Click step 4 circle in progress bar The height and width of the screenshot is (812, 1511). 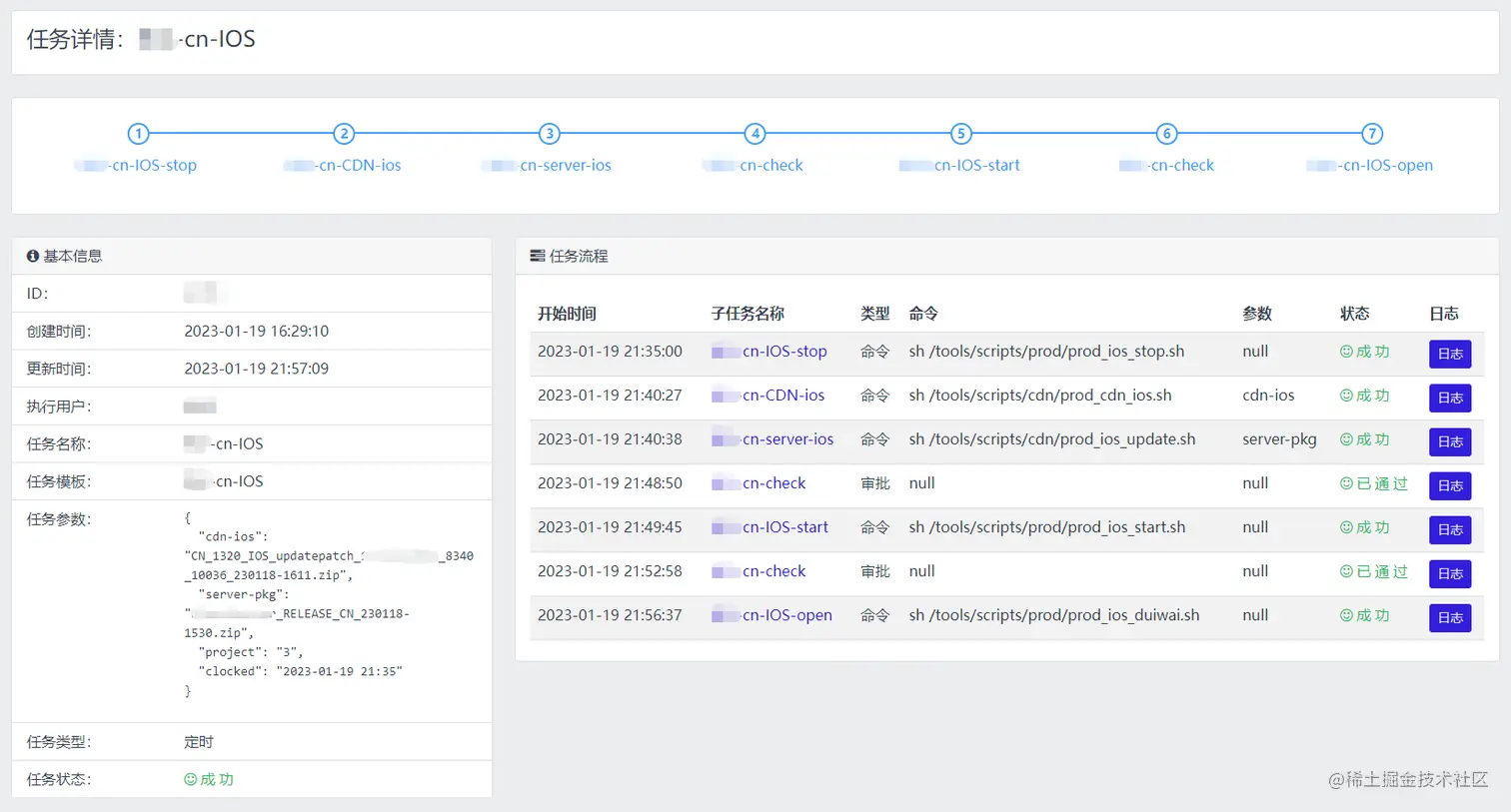(755, 134)
